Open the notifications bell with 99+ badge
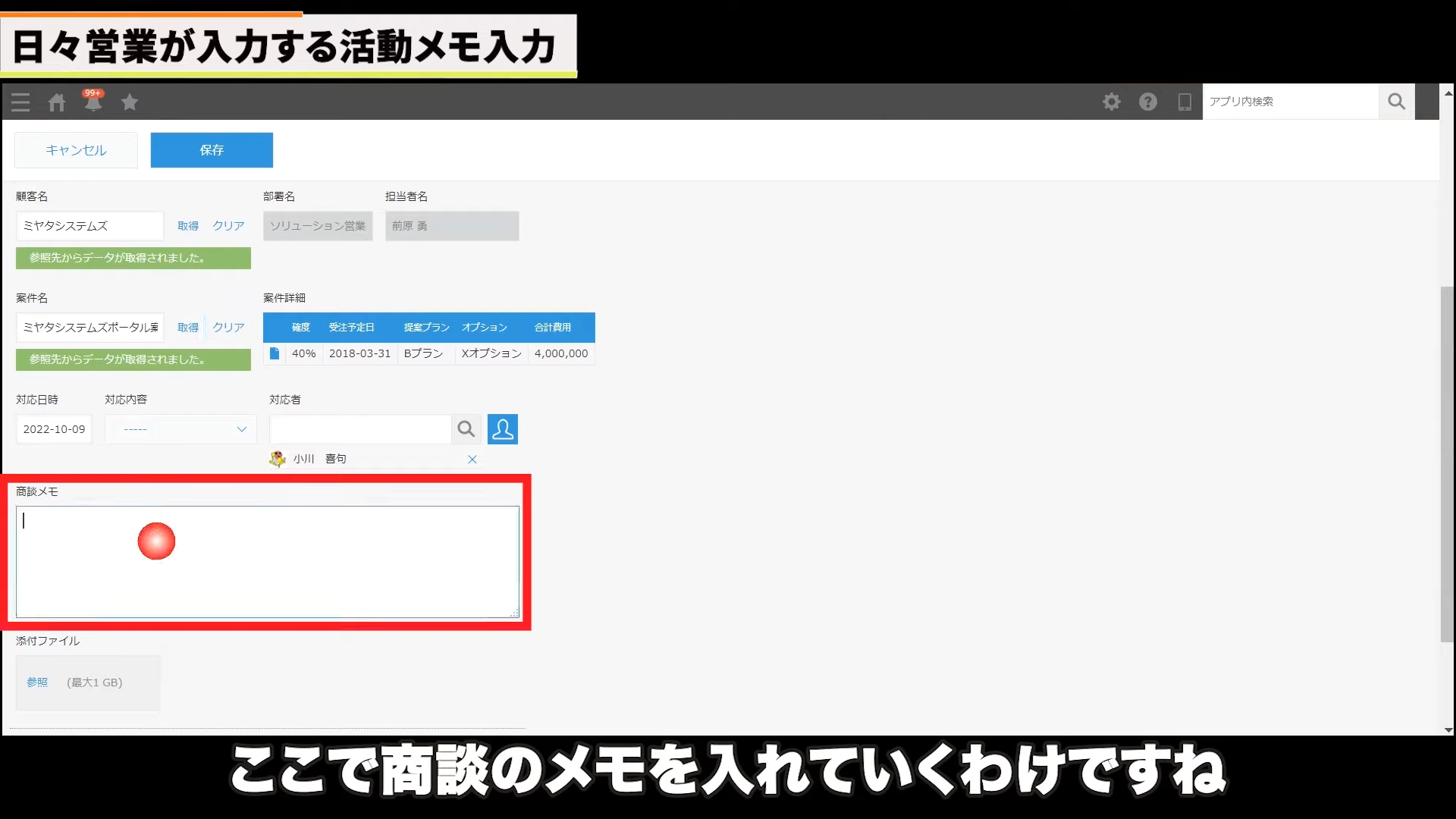Image resolution: width=1456 pixels, height=819 pixels. (x=93, y=102)
